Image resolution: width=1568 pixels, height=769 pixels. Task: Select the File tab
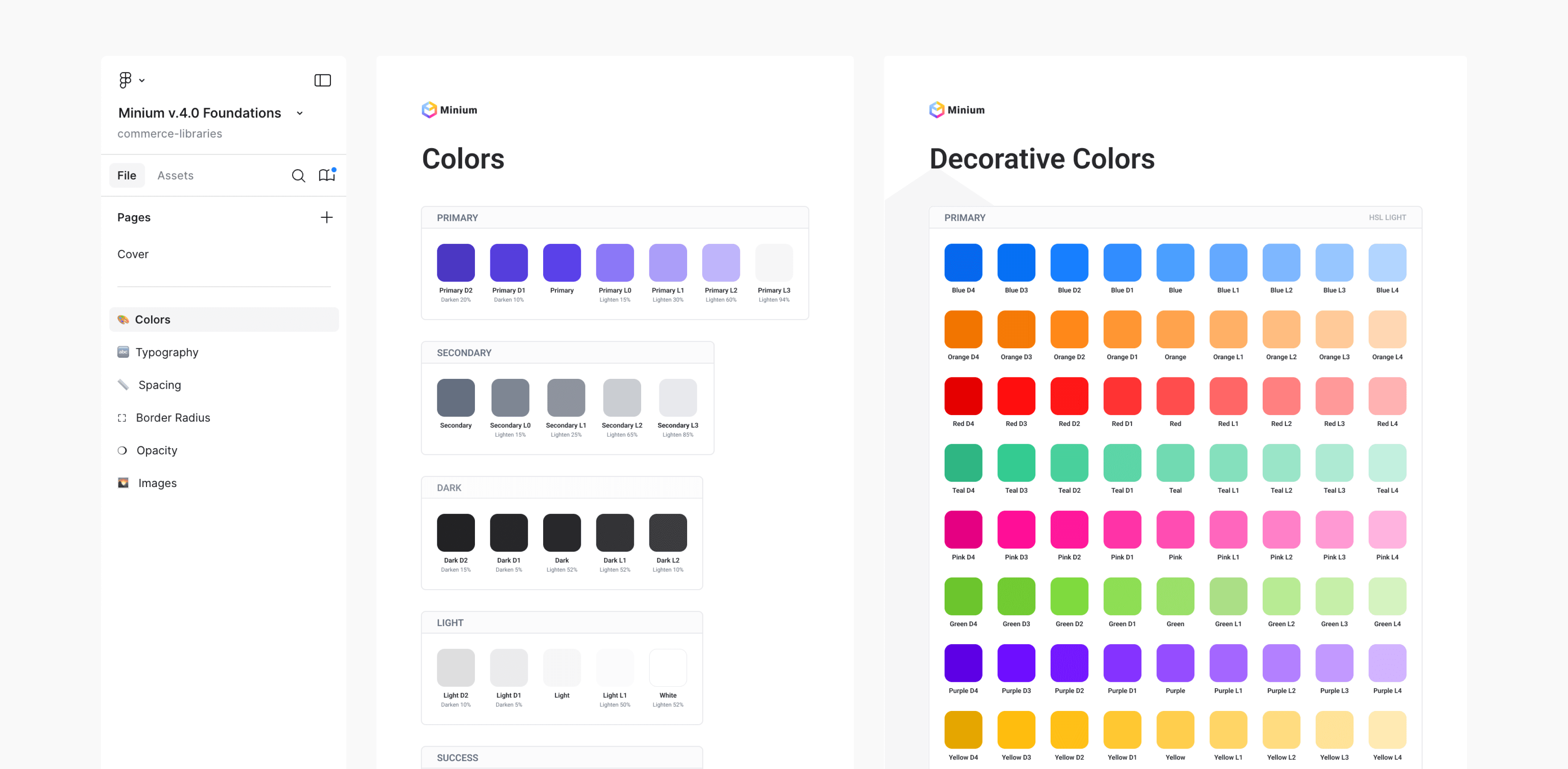point(127,175)
